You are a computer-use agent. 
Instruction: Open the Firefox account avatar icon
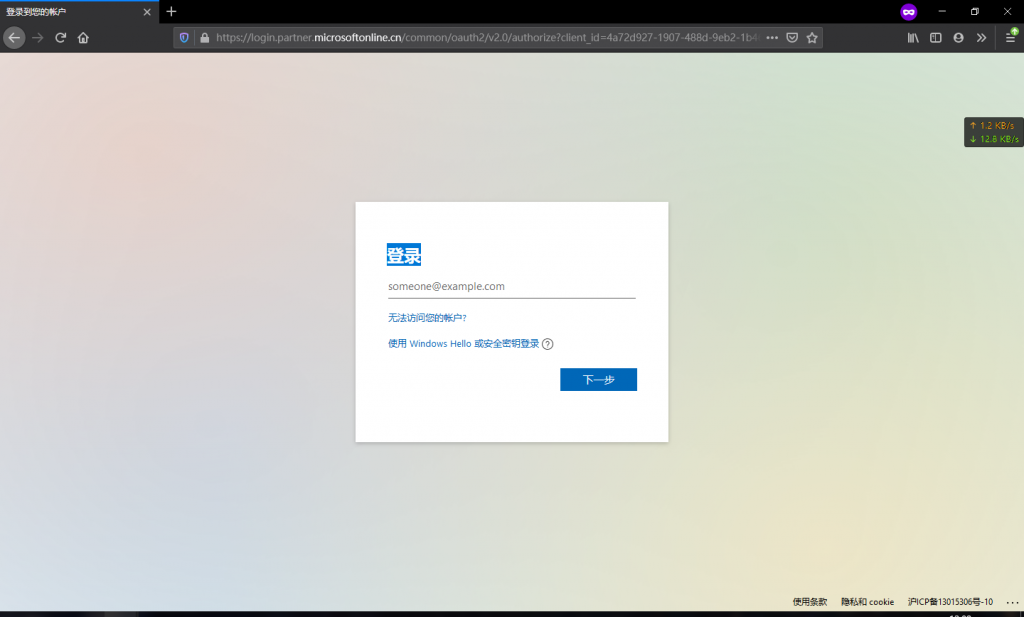coord(958,38)
